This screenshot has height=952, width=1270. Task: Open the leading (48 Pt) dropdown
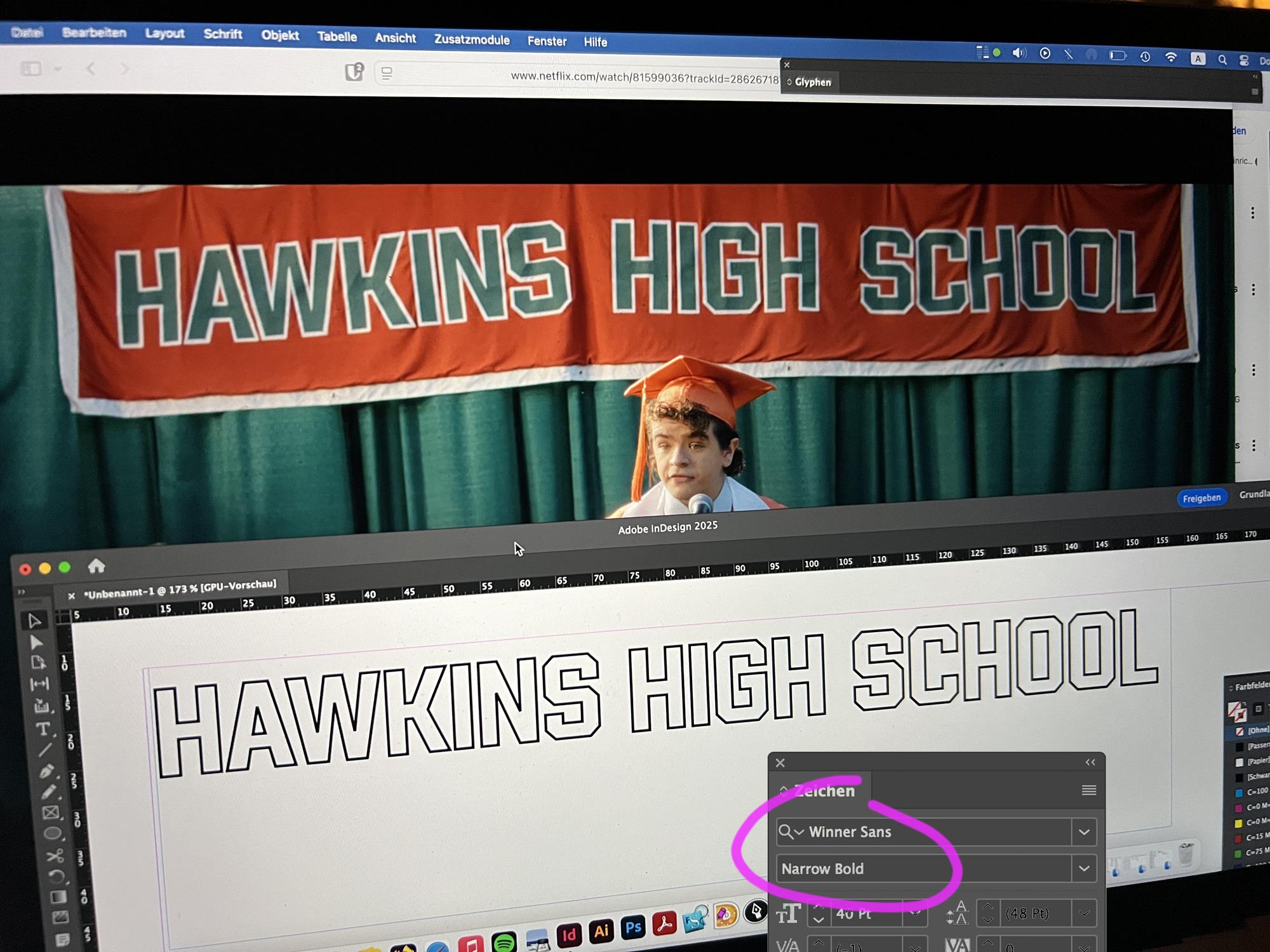(1084, 914)
